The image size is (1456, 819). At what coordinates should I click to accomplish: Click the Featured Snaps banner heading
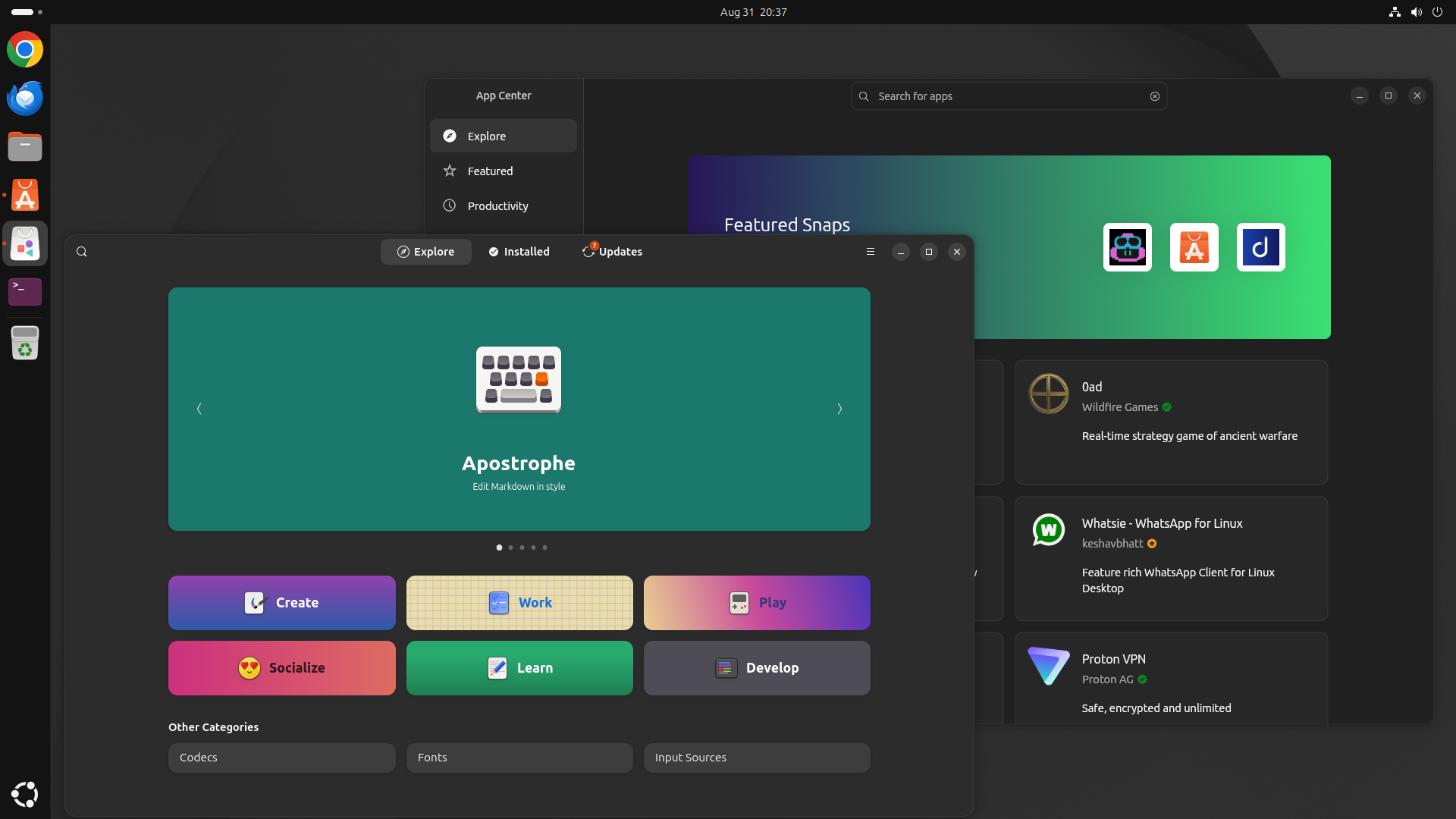pos(787,224)
